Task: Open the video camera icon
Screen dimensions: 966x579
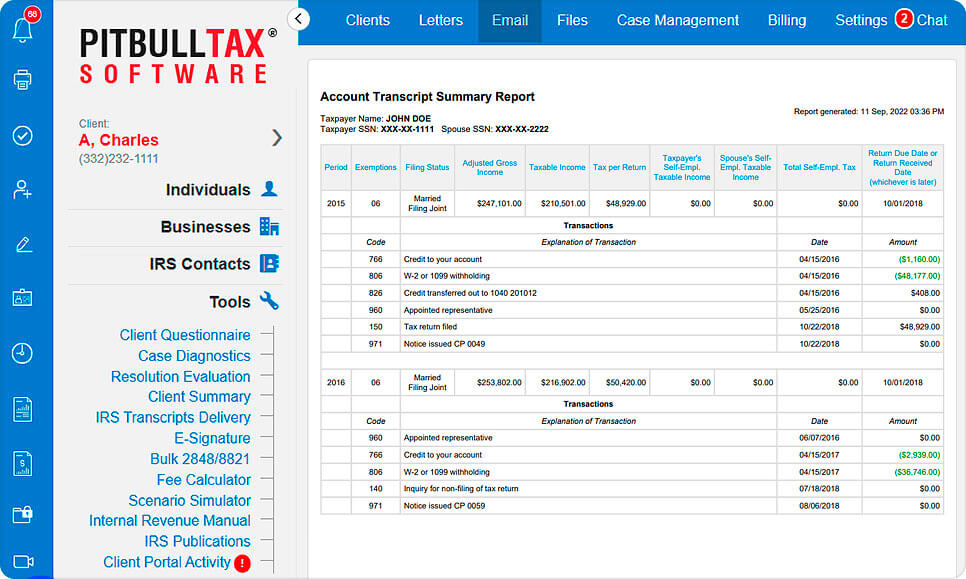Action: pos(23,562)
